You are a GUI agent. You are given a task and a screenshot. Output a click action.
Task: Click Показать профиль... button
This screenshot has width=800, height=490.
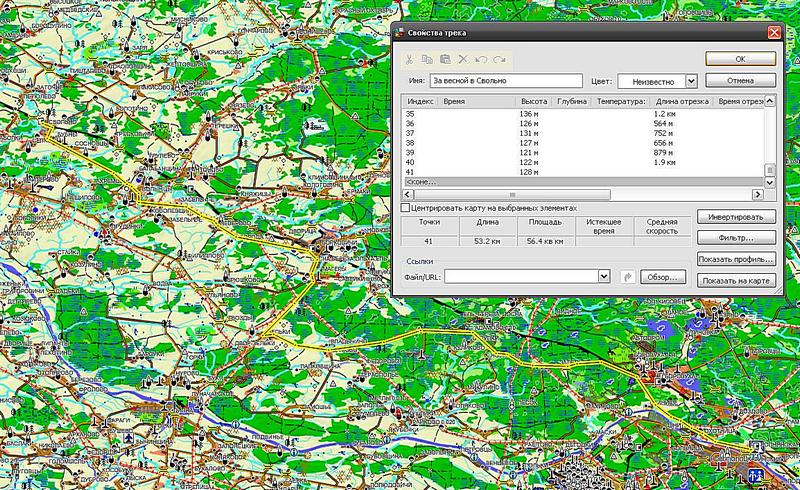point(736,259)
